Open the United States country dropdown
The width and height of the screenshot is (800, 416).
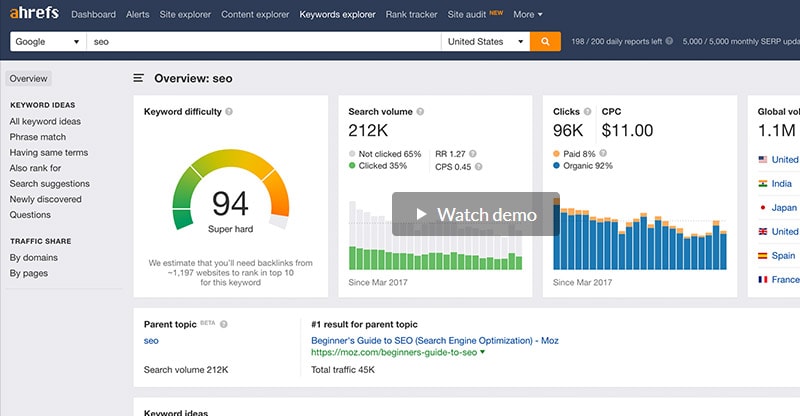click(x=485, y=41)
